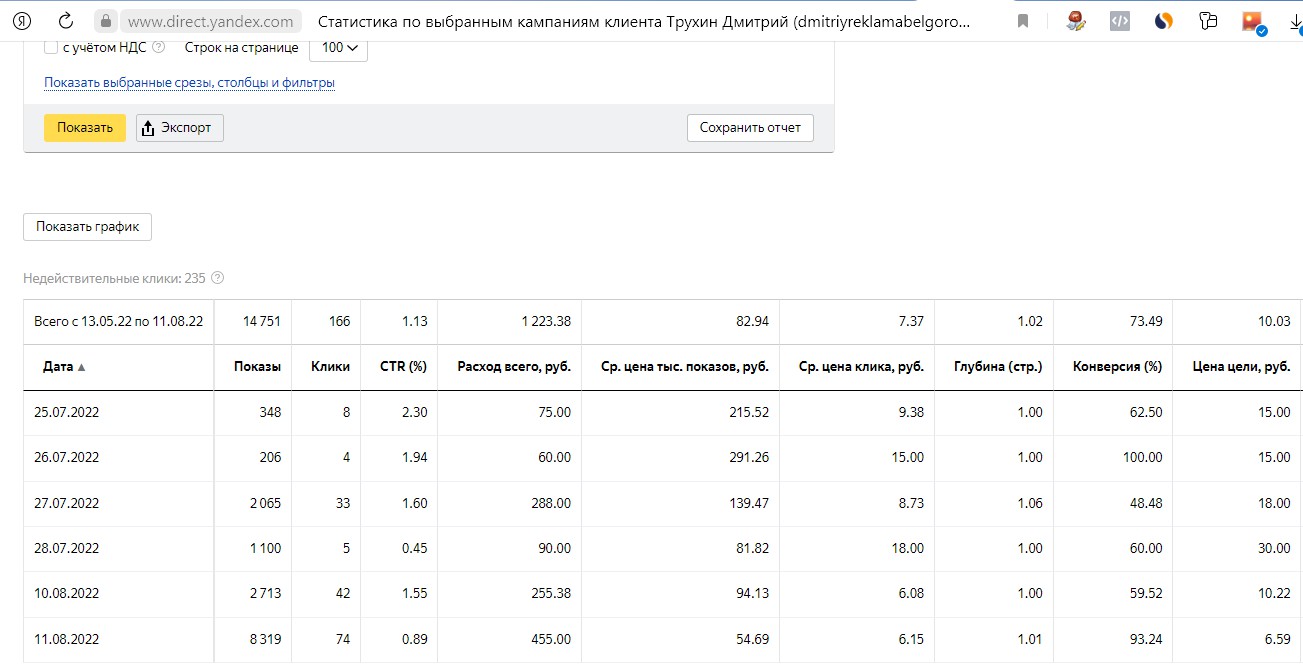Screen dimensions: 1303x670
Task: Click 'Всего с 13.05.22 по 11.08.22' cell
Action: (x=119, y=322)
